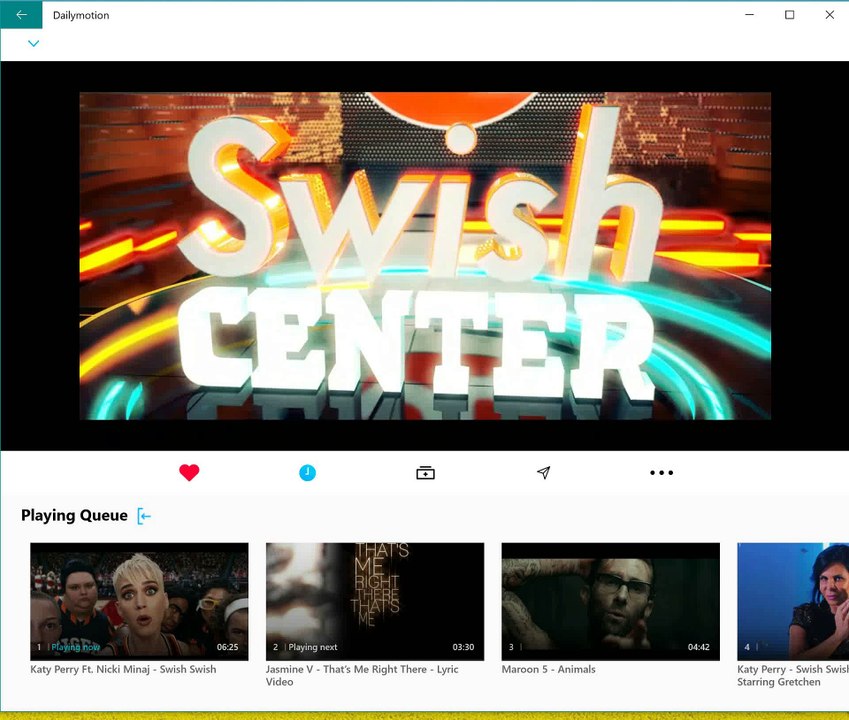Image resolution: width=849 pixels, height=720 pixels.
Task: Open the three-dots more options menu
Action: [661, 473]
